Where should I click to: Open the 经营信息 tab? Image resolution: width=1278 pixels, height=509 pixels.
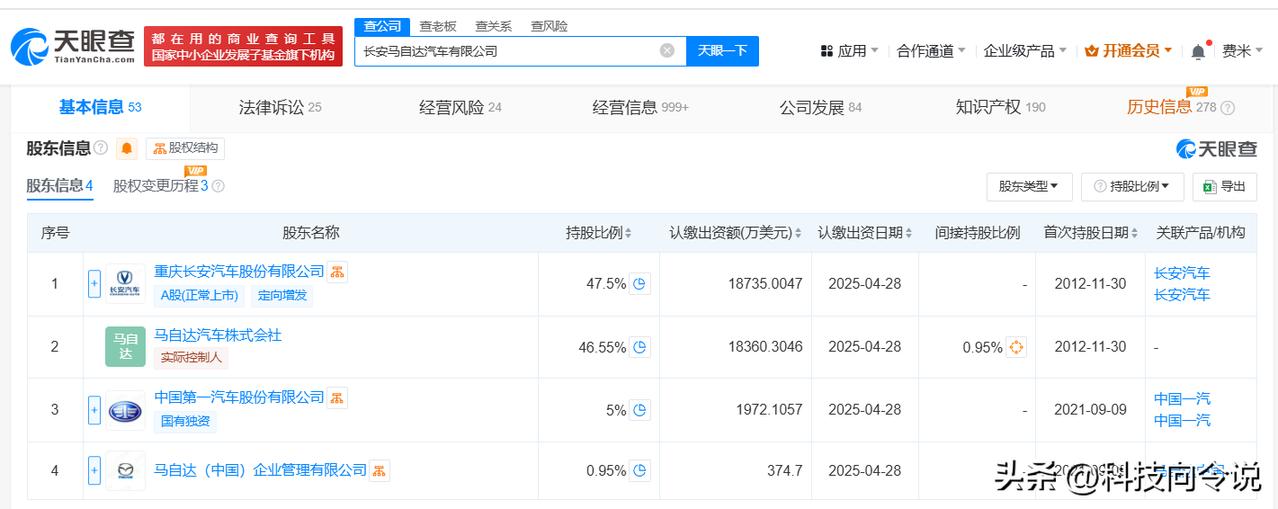pos(640,107)
